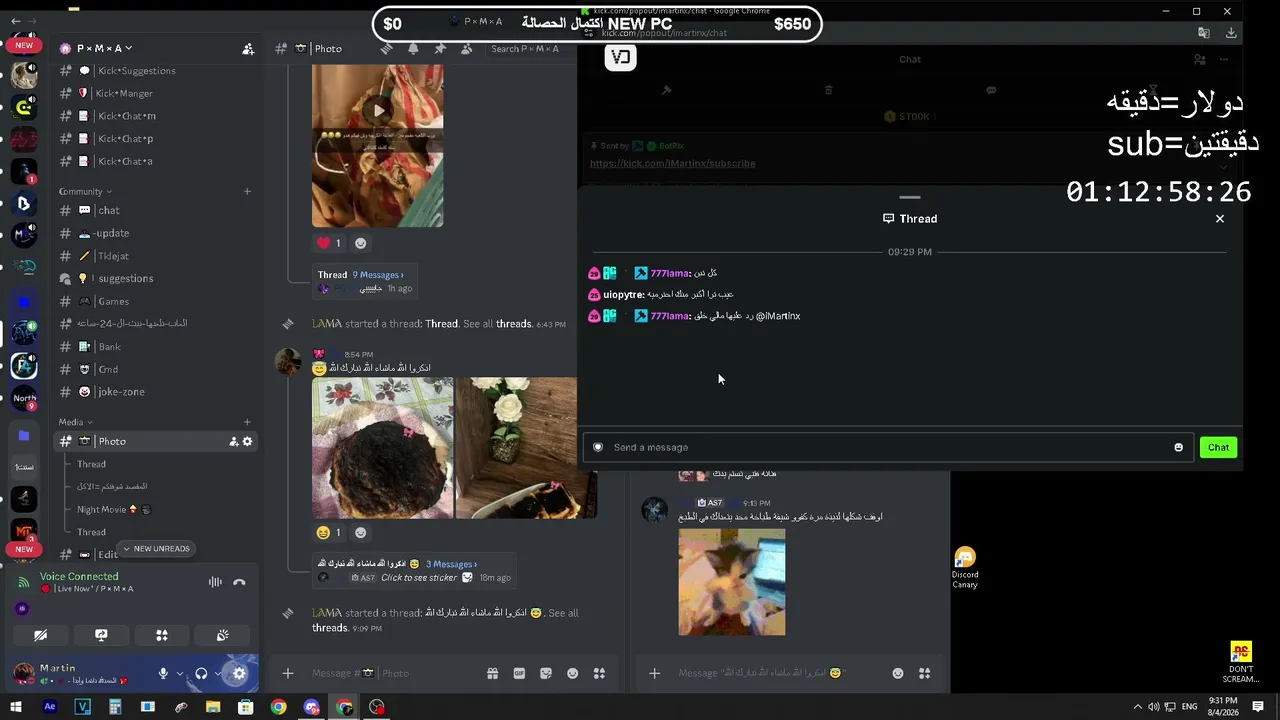Open the joke-zone channel
This screenshot has width=1280, height=720.
click(x=155, y=392)
